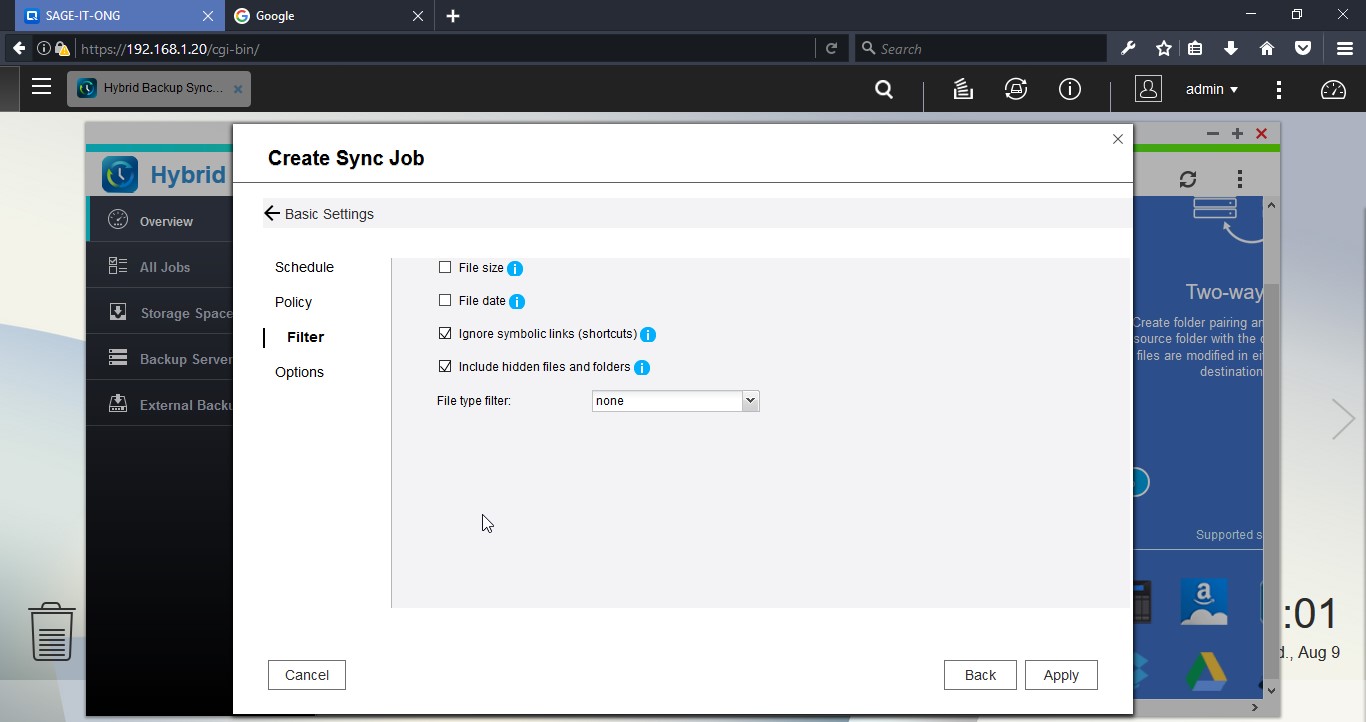
Task: Click the info icon beside File date
Action: click(517, 302)
